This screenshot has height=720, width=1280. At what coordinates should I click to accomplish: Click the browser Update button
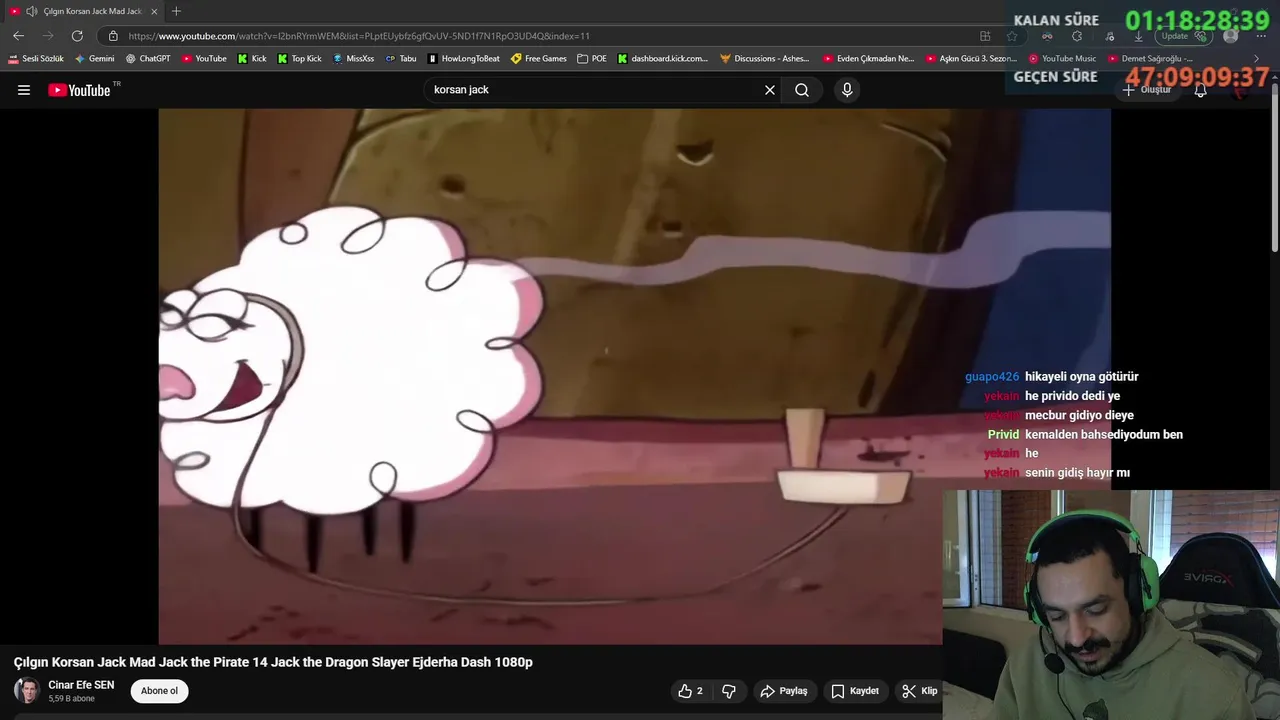point(1183,36)
